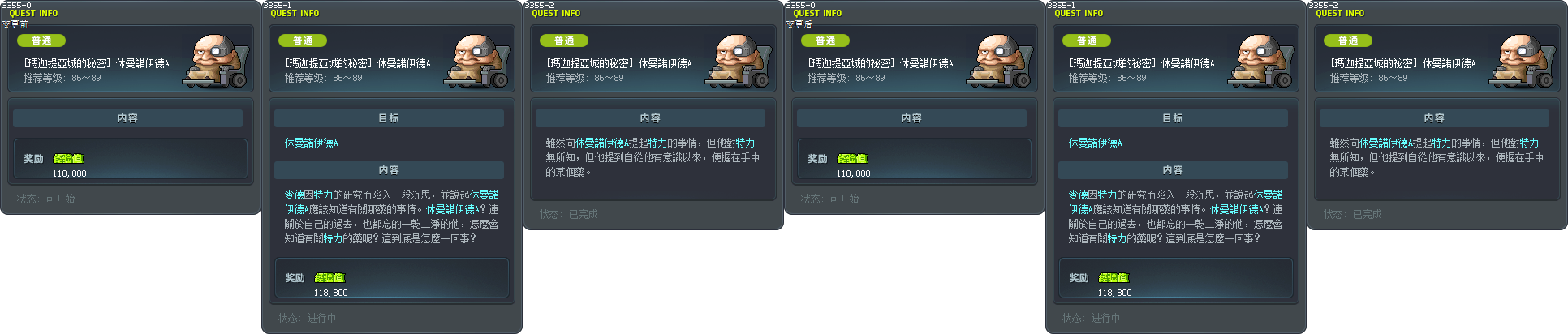The height and width of the screenshot is (334, 1568).
Task: Click the 经验值 reward label in the 变更前 panel
Action: [x=68, y=159]
